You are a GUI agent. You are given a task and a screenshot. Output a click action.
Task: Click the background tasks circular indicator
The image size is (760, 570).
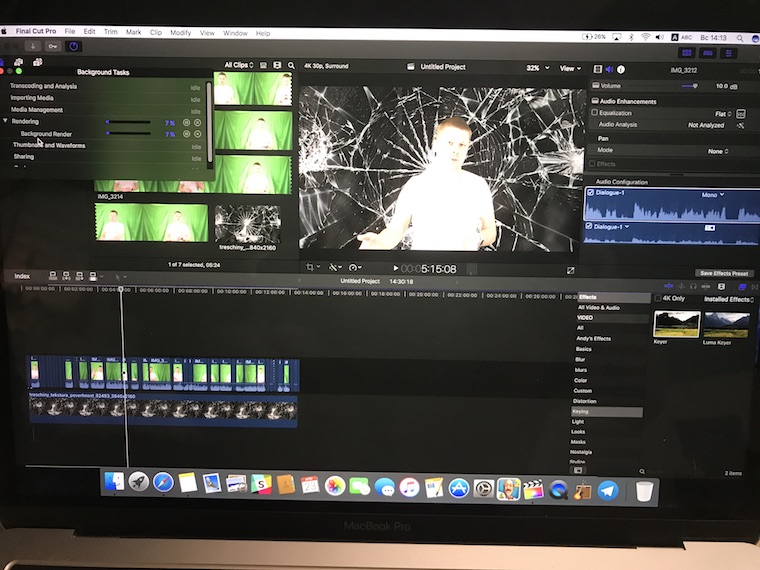click(74, 47)
